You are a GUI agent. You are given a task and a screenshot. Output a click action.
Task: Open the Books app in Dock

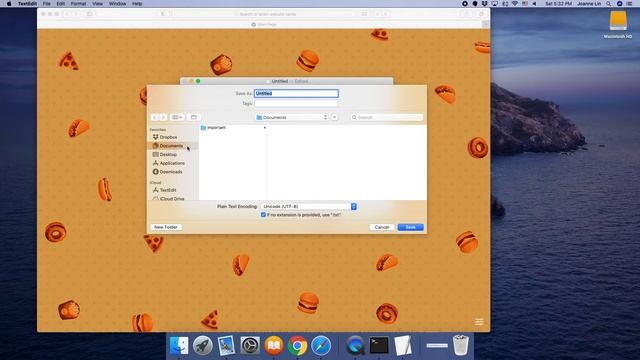[274, 346]
